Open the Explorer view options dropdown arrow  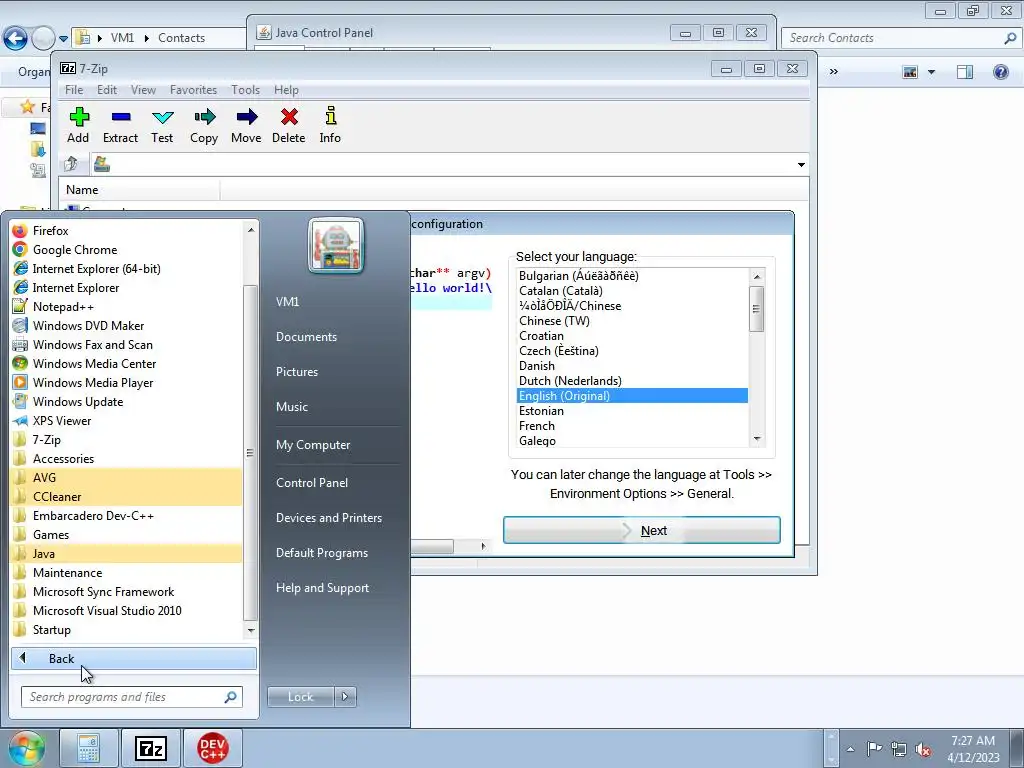[x=931, y=72]
